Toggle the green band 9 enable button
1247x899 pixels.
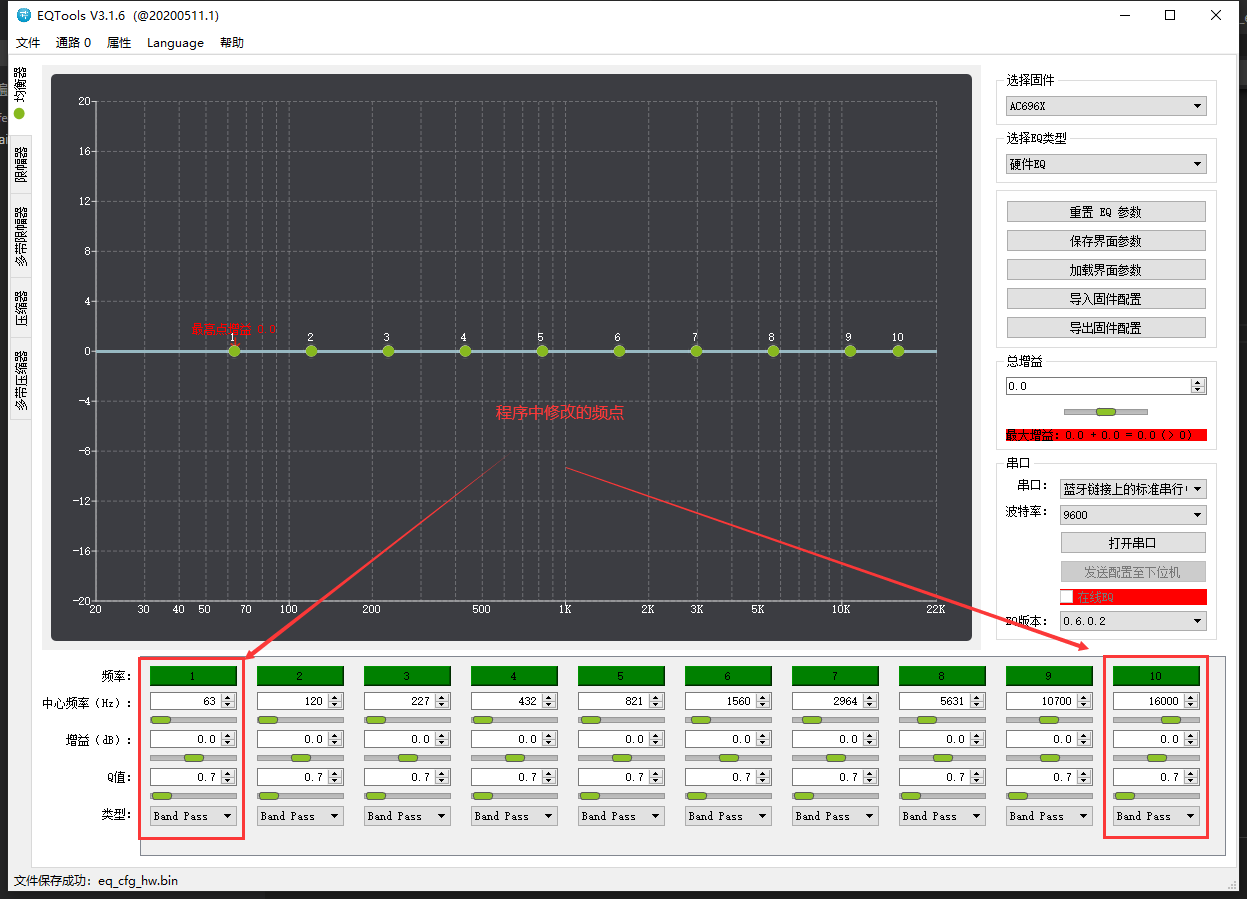pyautogui.click(x=1049, y=676)
